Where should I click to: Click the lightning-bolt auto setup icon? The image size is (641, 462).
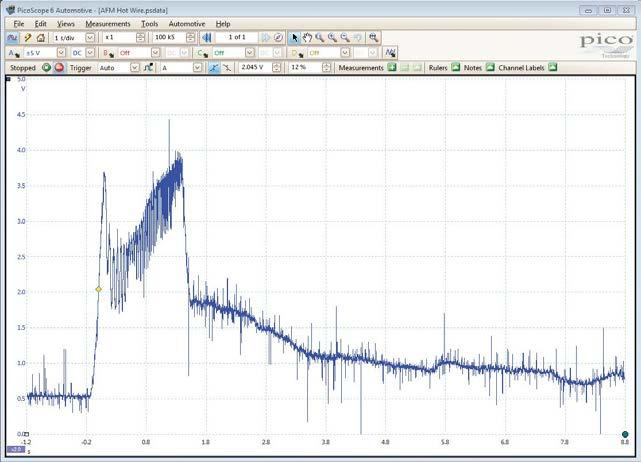point(28,38)
